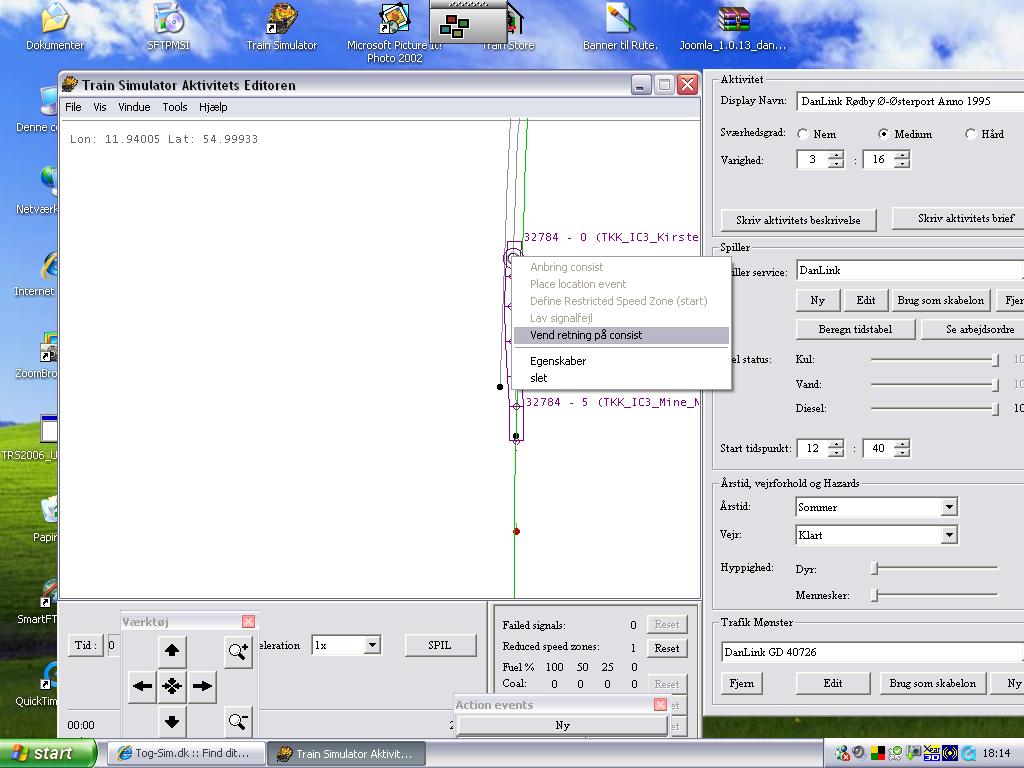Click Edit under Trafik Mønster
This screenshot has width=1024, height=768.
pyautogui.click(x=833, y=683)
